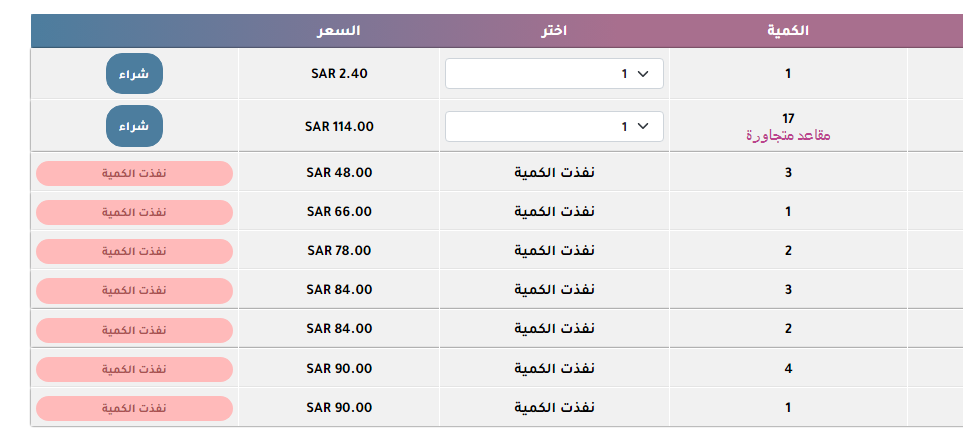Click pink sold-out pill for SAR 84.00, quantity 3
Image resolution: width=963 pixels, height=433 pixels.
(135, 291)
